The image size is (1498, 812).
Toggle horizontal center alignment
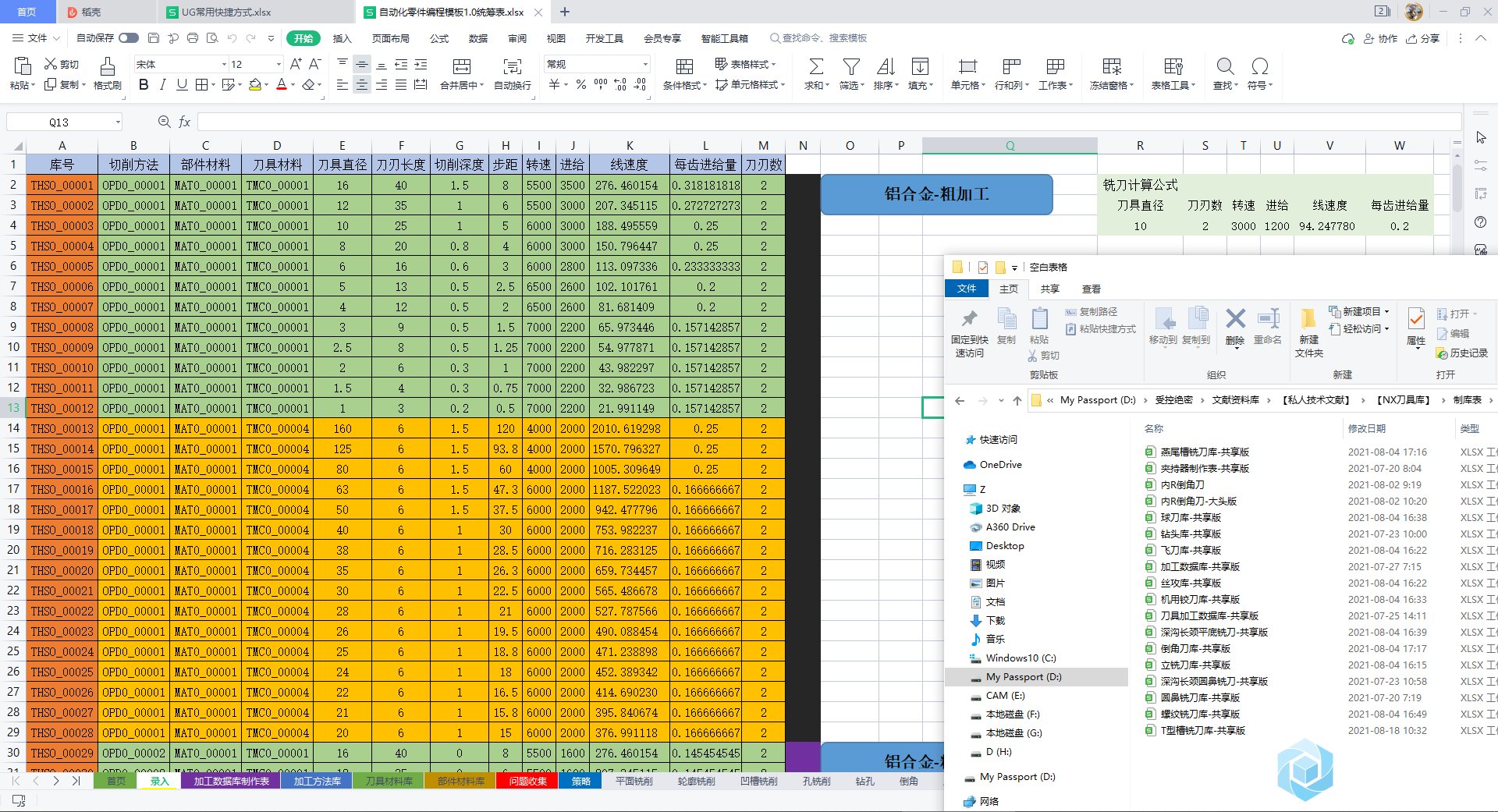coord(362,84)
